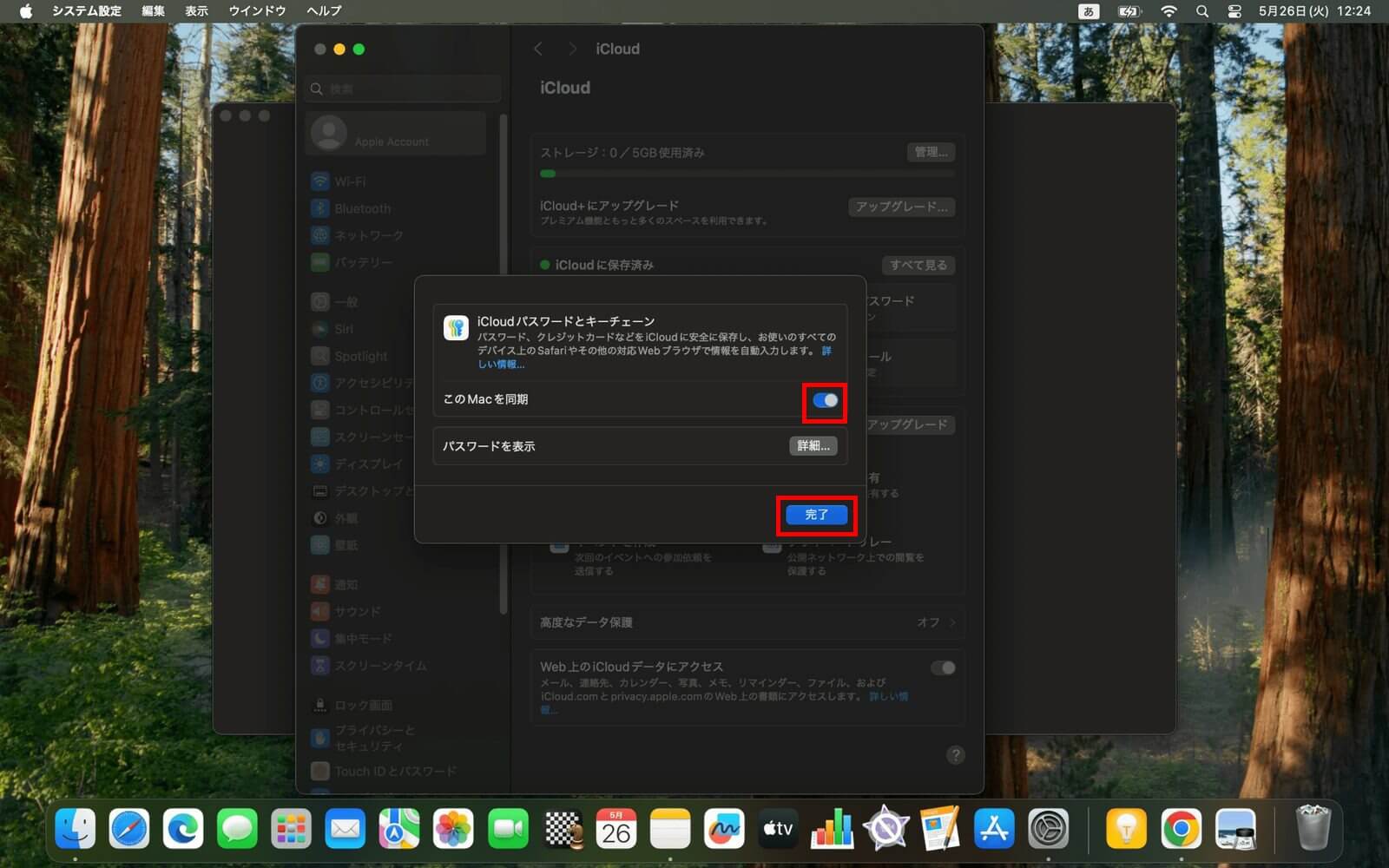The image size is (1389, 868).
Task: Open Numbers from the Dock
Action: pyautogui.click(x=832, y=829)
